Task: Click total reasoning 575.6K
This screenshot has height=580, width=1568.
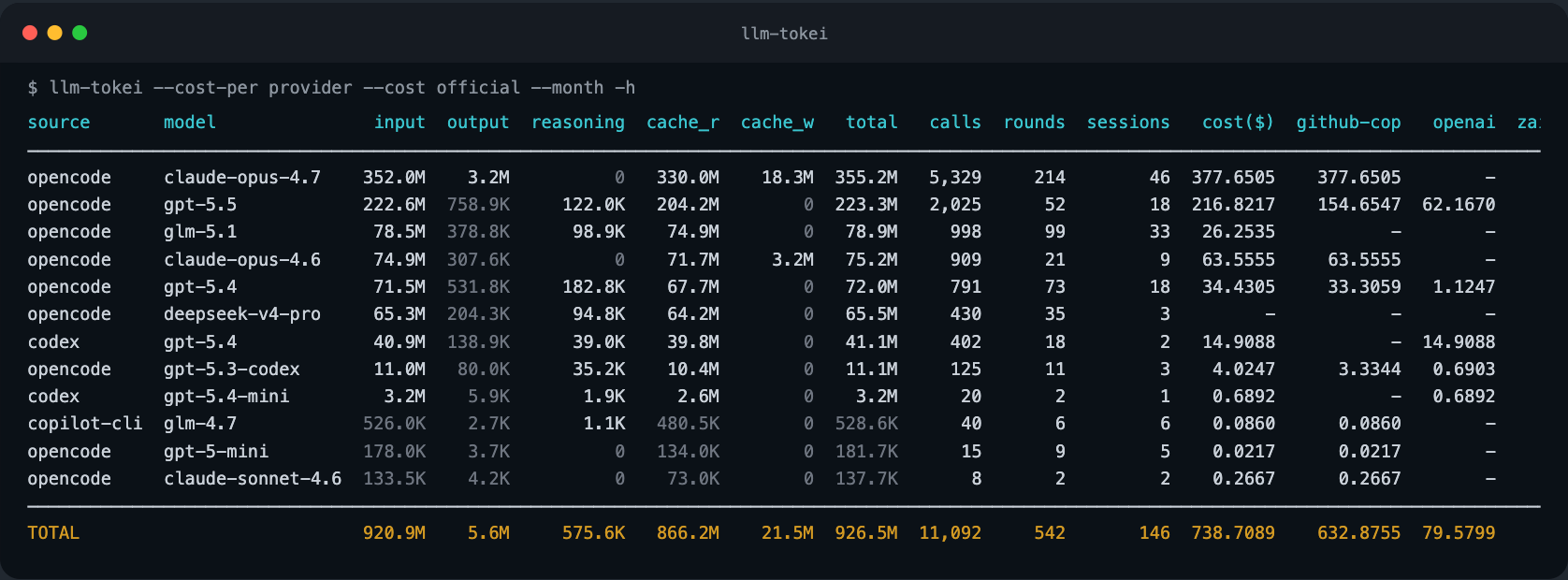Action: [x=593, y=533]
